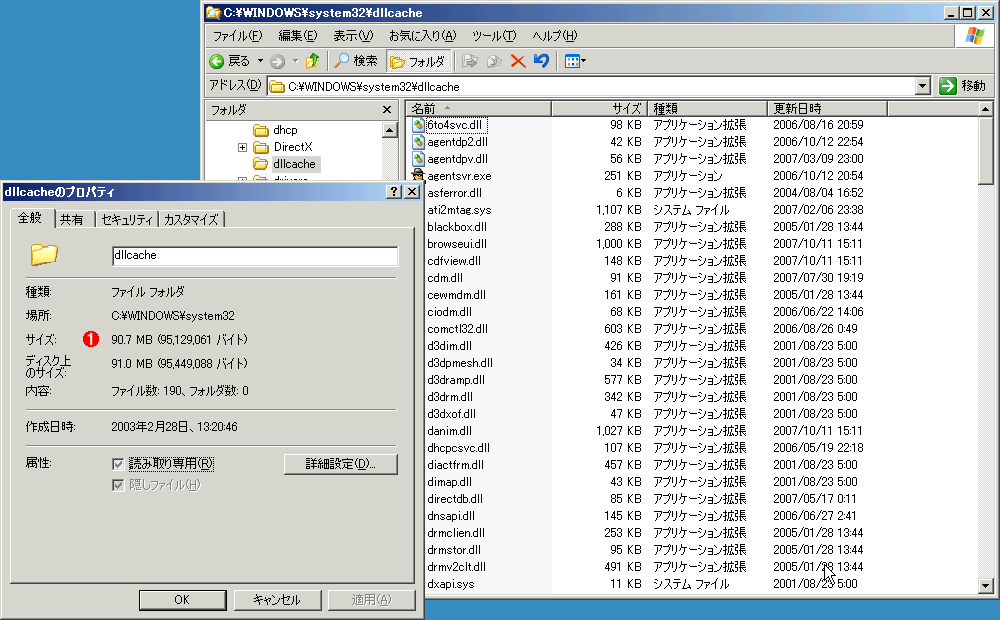Select the file danim.dll
1000x620 pixels.
tap(450, 431)
